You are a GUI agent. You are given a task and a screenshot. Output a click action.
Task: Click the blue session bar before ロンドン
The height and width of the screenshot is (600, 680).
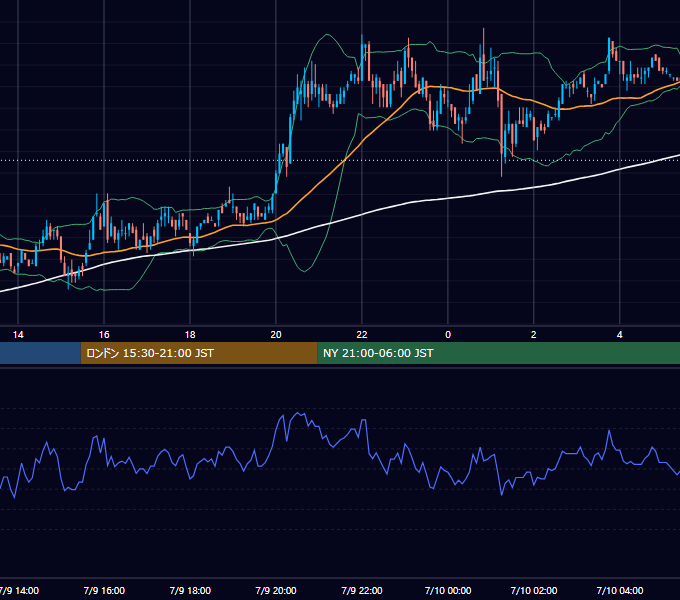coord(40,353)
